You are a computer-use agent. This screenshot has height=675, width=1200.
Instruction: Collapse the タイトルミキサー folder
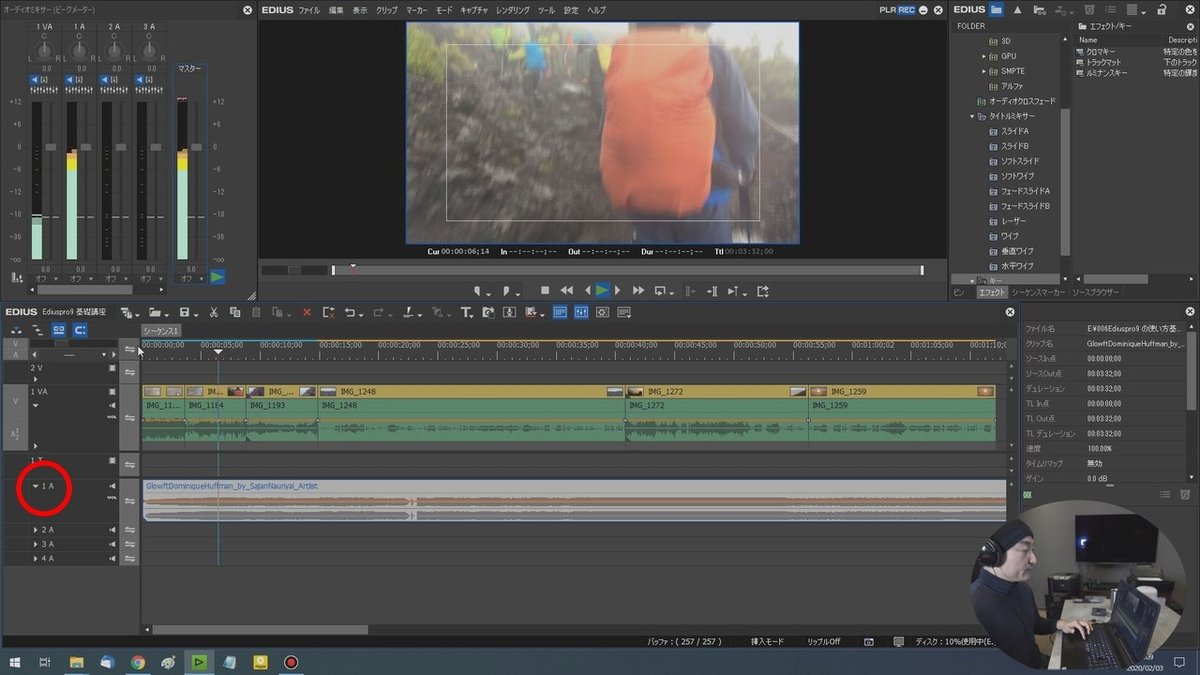point(971,116)
